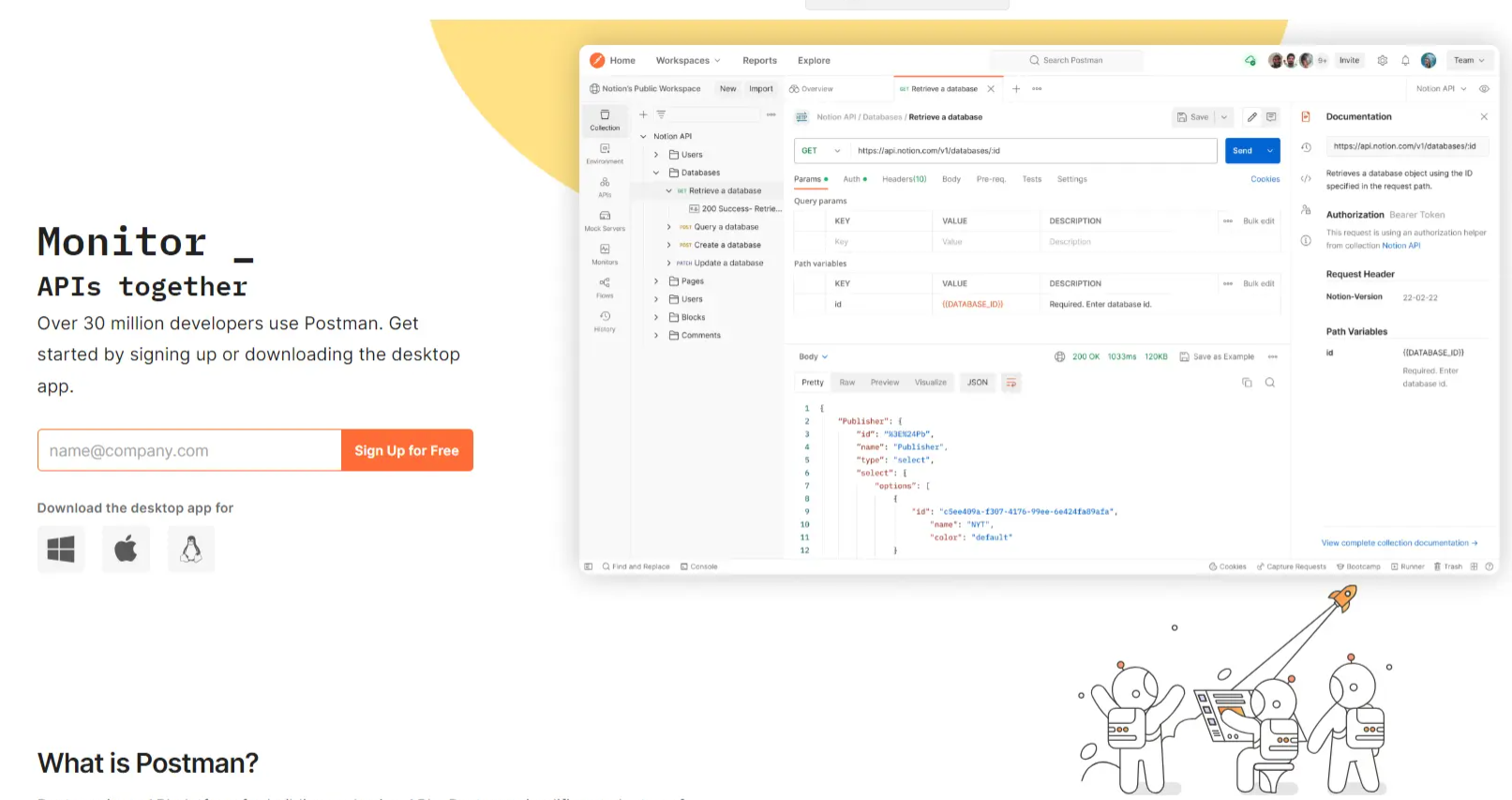Select the Visualize response view

[930, 383]
